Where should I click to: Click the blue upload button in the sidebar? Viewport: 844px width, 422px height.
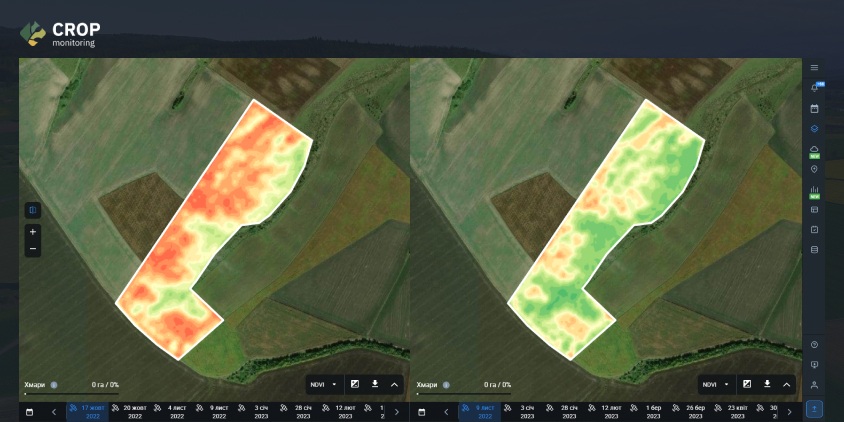coord(814,409)
